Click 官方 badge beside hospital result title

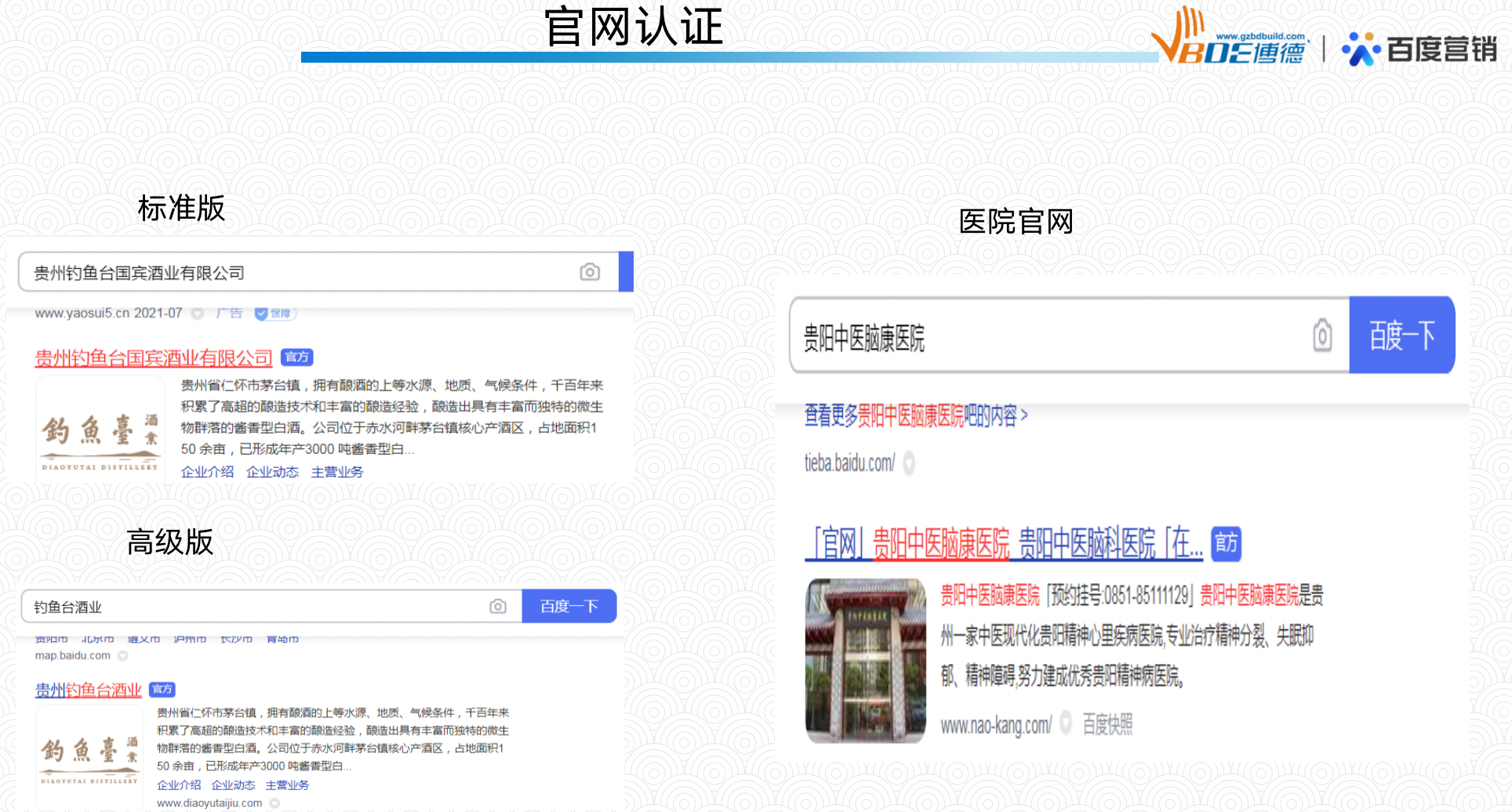(1227, 543)
